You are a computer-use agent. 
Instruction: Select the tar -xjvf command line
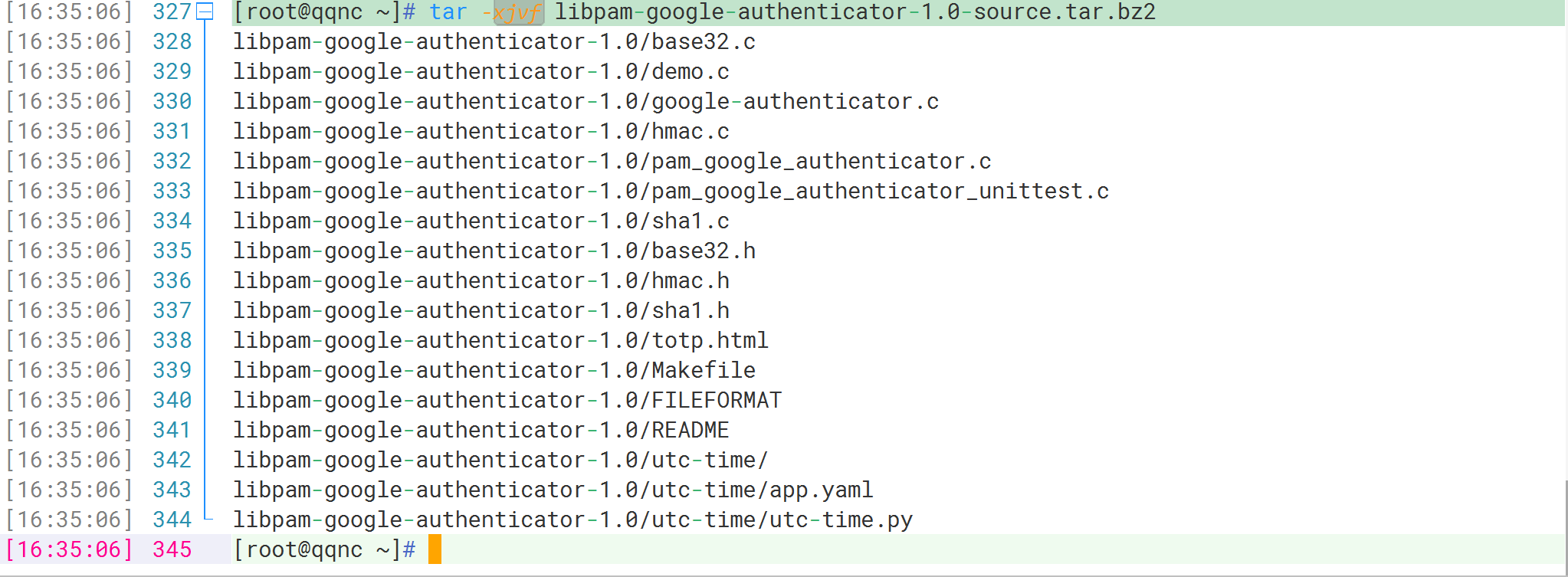click(897, 12)
